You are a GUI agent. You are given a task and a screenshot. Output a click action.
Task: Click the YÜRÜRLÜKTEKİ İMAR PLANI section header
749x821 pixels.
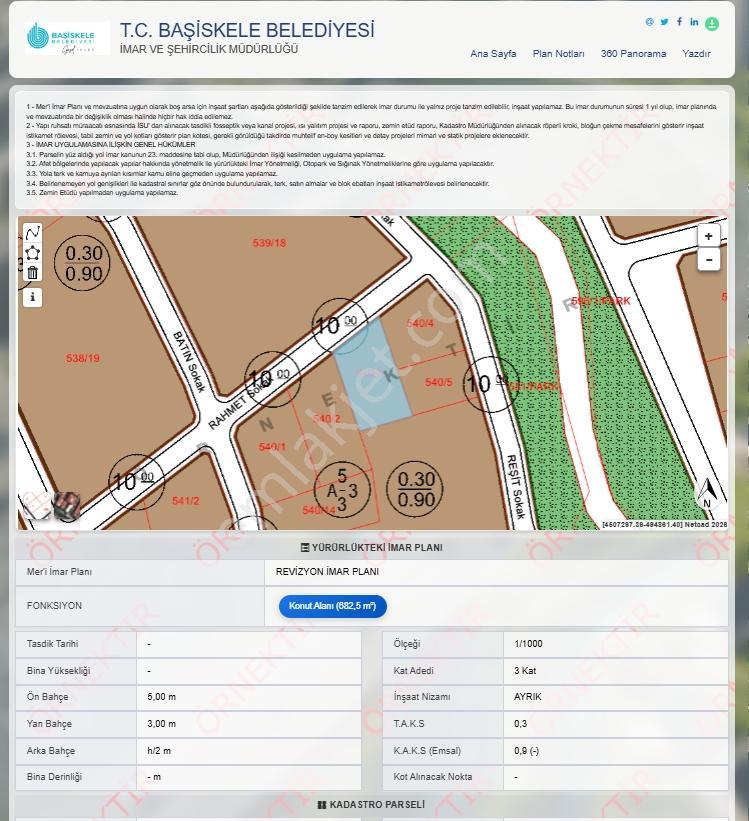(x=372, y=547)
